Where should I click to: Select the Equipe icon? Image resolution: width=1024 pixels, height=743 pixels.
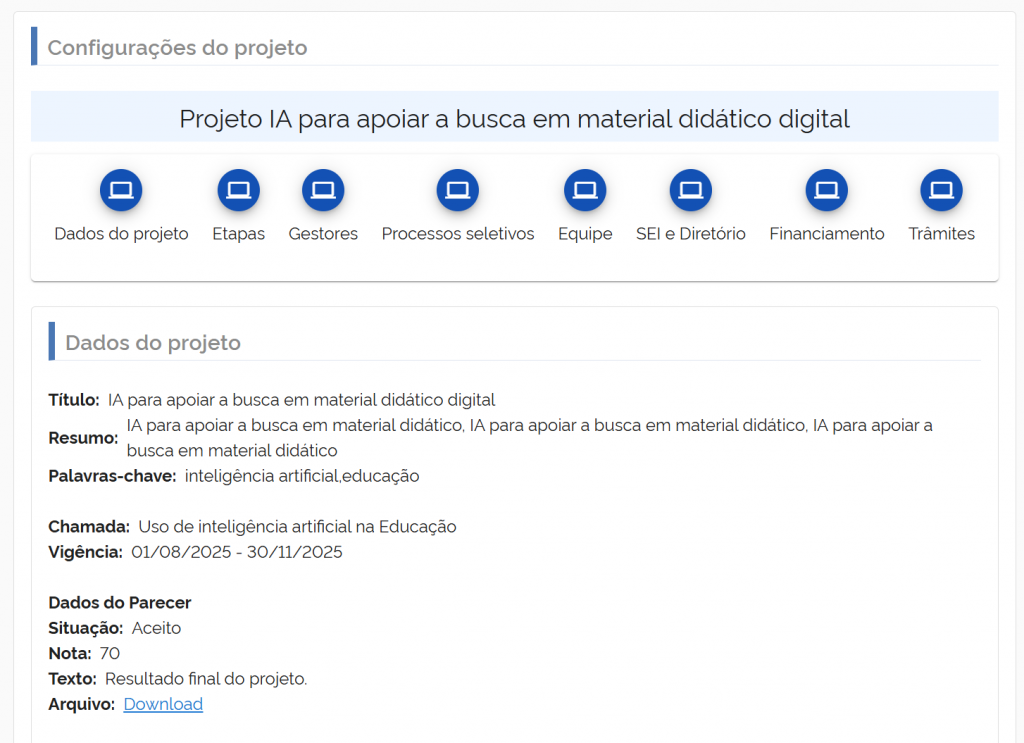[x=584, y=190]
